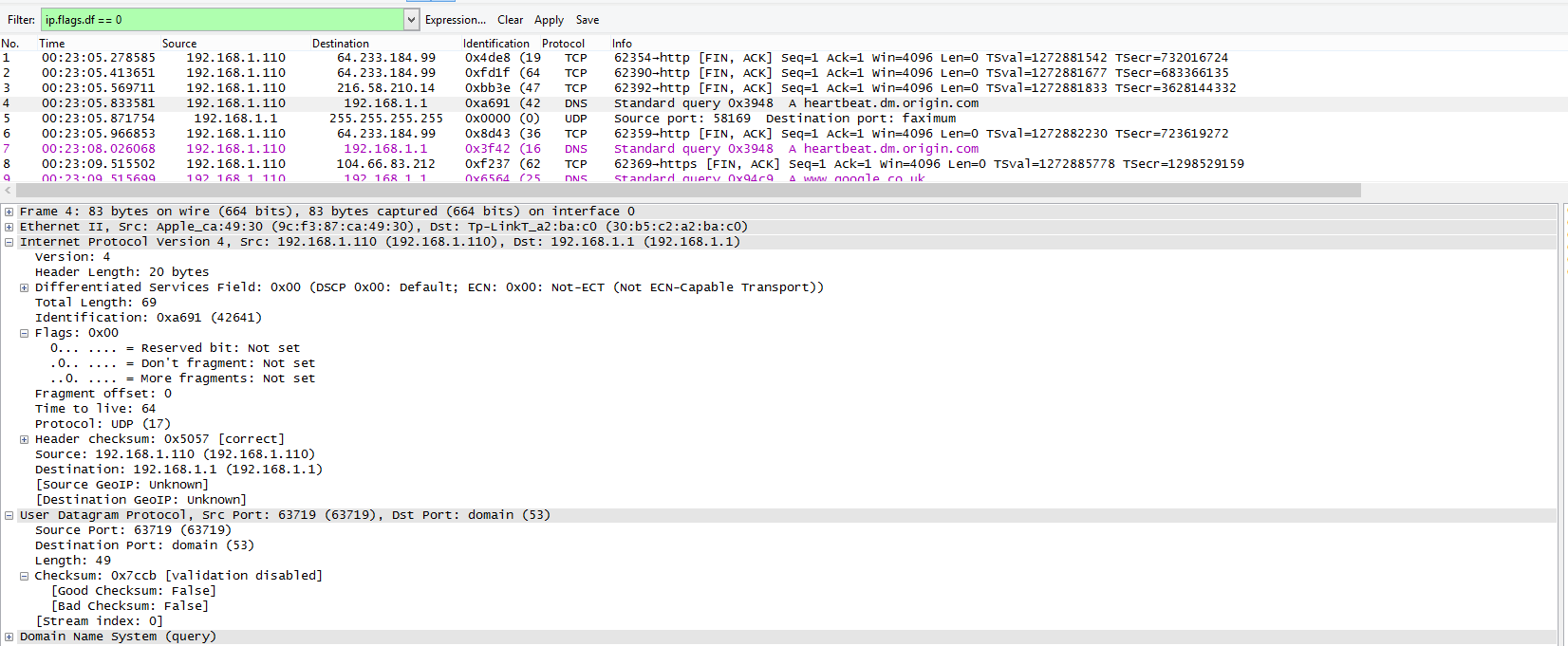
Task: Expand the Domain Name System query section
Action: pos(9,637)
